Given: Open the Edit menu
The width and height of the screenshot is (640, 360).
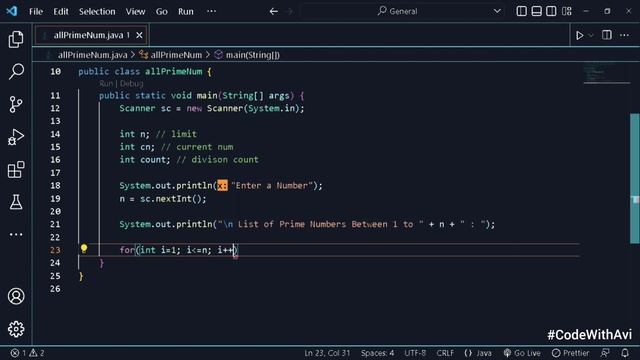Looking at the screenshot, I should coord(61,11).
